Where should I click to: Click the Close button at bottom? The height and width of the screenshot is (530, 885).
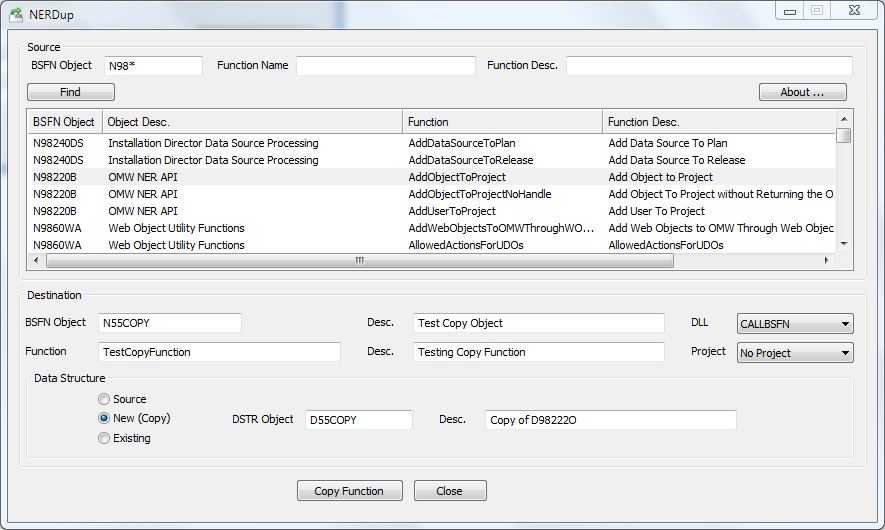(449, 491)
